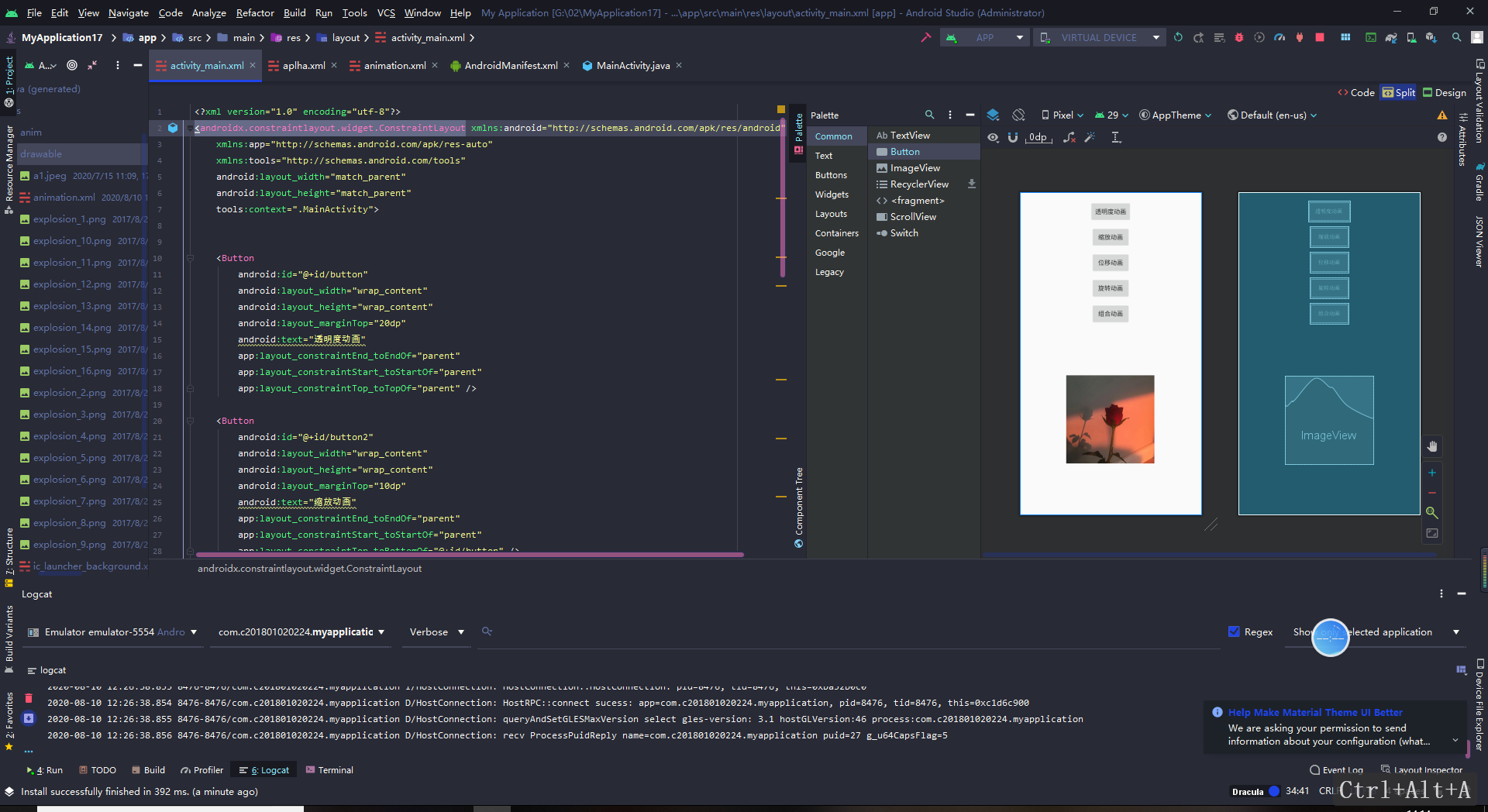Image resolution: width=1488 pixels, height=812 pixels.
Task: Click the red Debug app bug icon
Action: 1239,37
